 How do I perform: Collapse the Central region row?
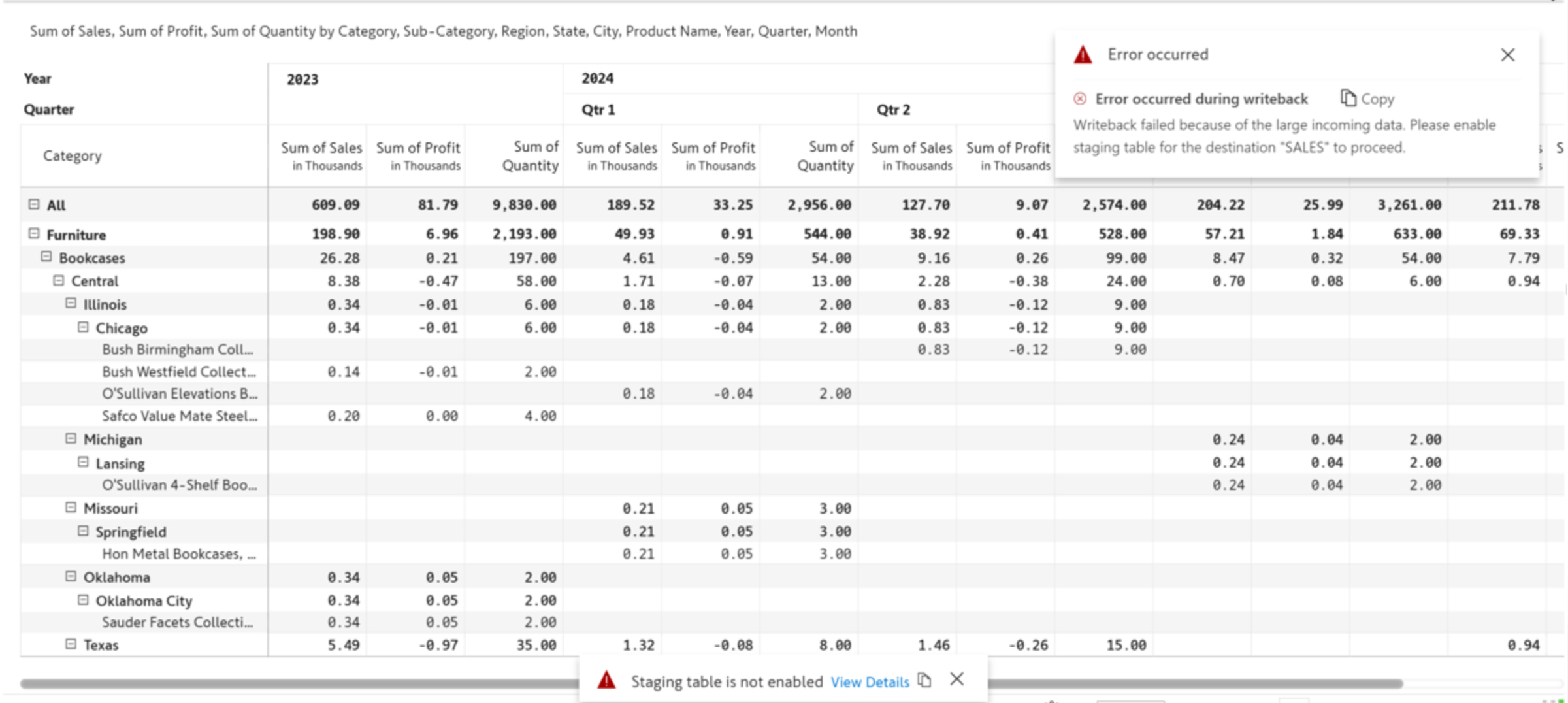59,280
